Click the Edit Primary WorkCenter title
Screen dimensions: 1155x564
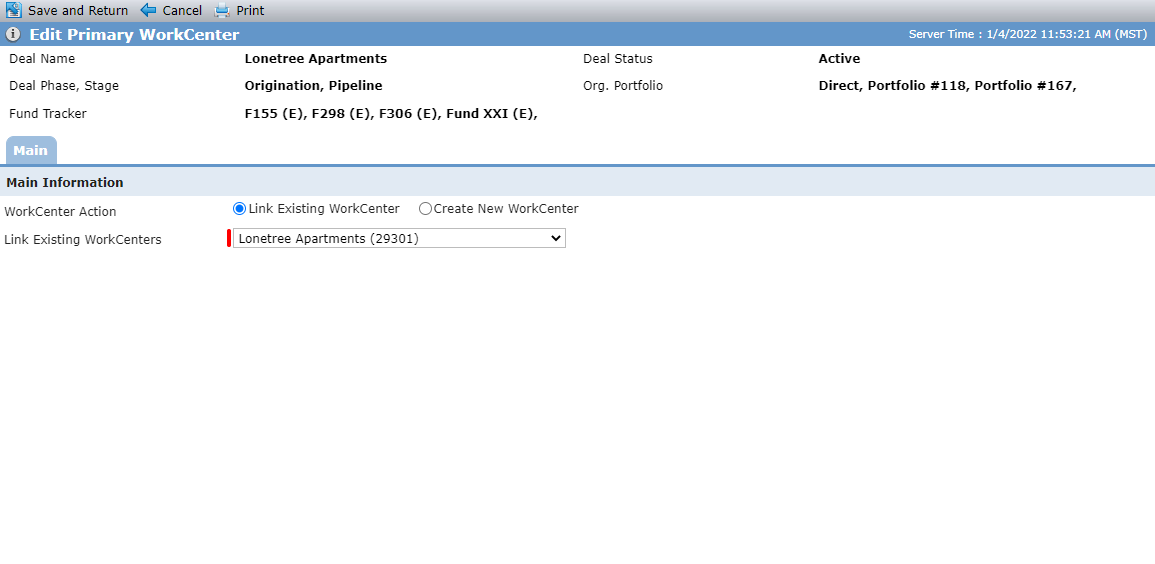(x=134, y=35)
